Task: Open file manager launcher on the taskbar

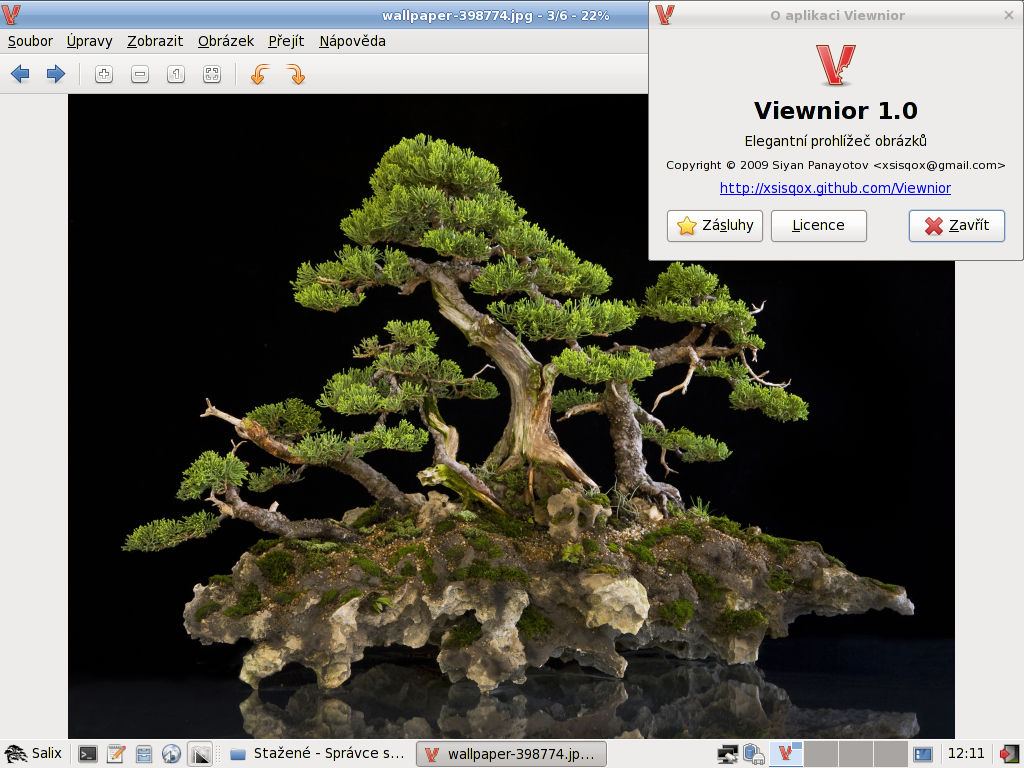Action: coord(144,754)
